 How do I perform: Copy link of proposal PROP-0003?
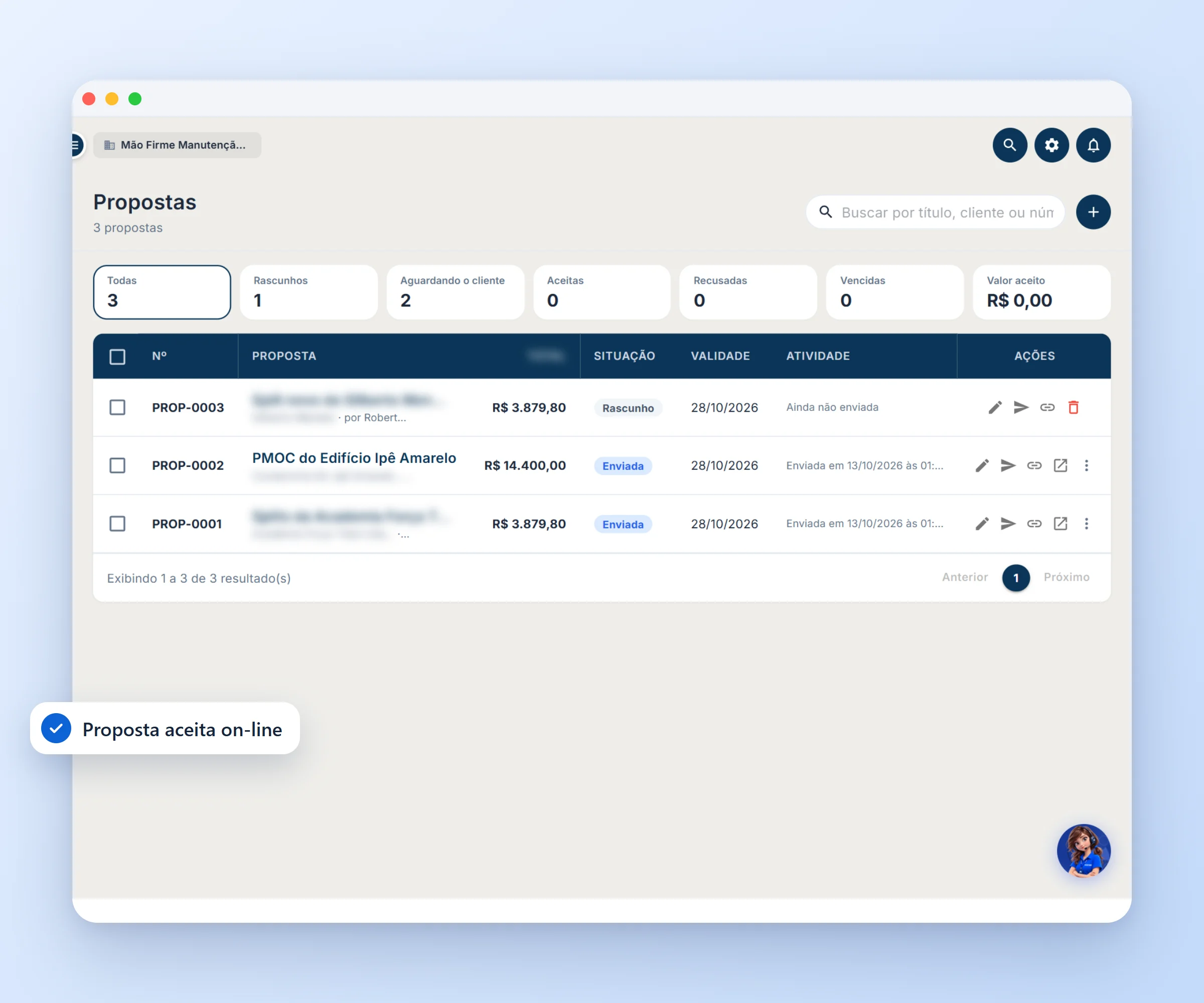(1047, 408)
